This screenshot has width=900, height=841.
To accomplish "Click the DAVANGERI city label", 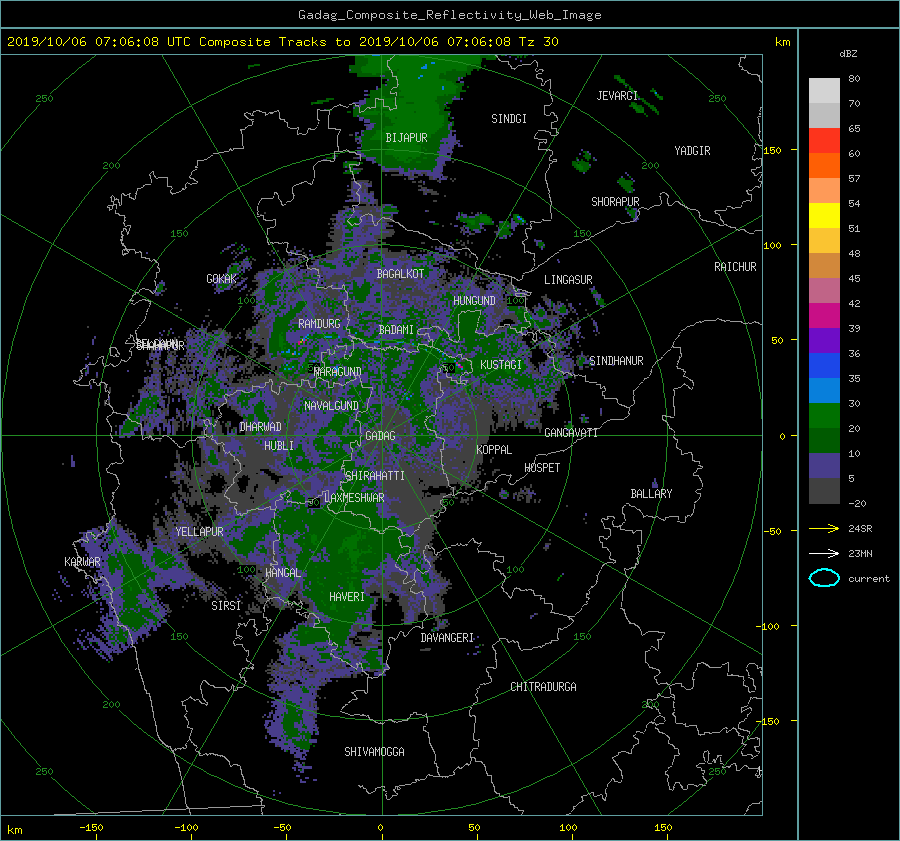I will pyautogui.click(x=447, y=638).
